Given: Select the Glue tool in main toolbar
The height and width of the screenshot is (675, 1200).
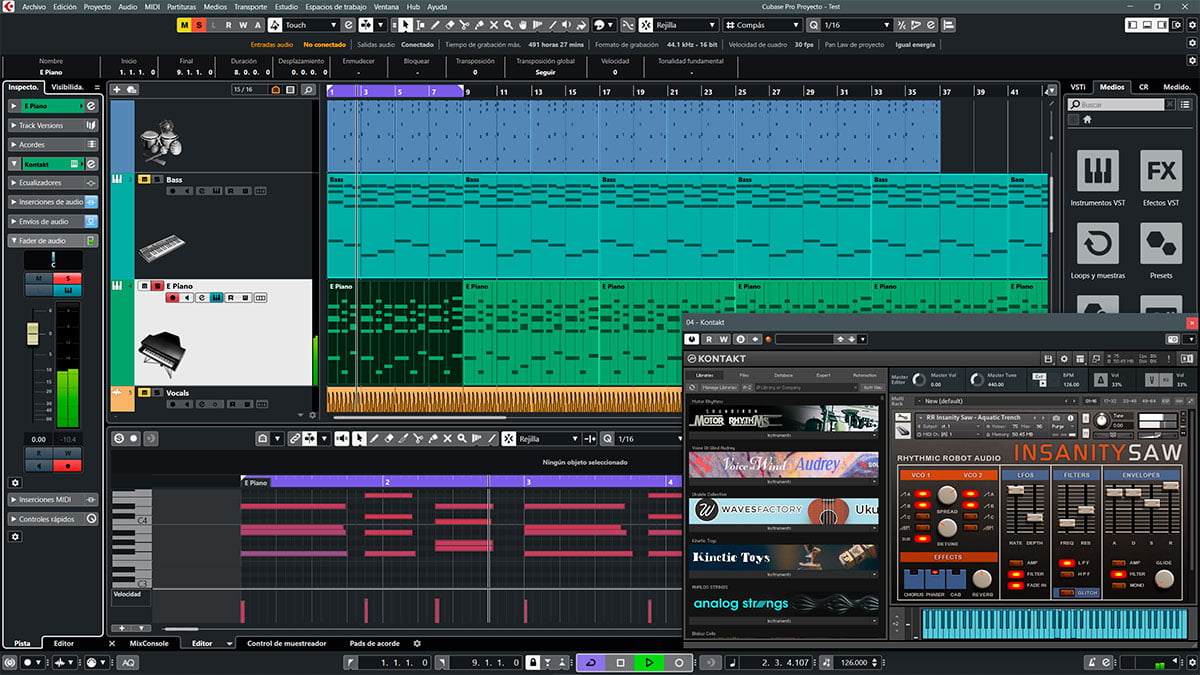Looking at the screenshot, I should [478, 25].
